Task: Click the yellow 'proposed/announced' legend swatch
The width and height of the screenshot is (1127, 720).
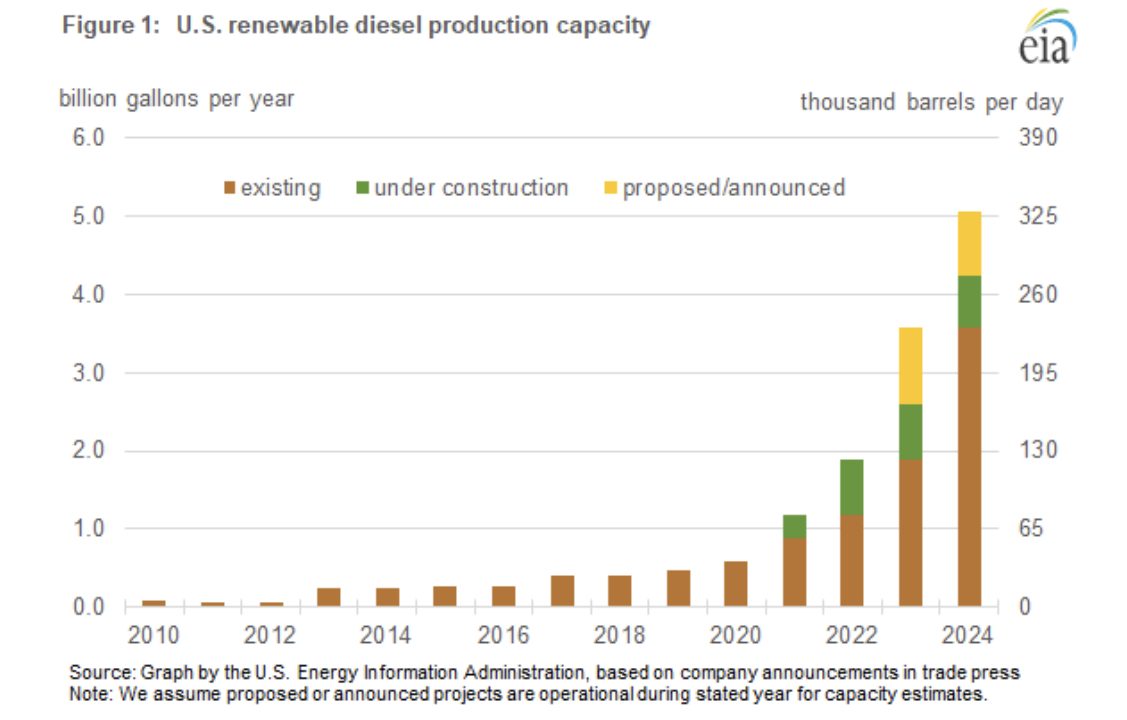Action: coord(610,188)
